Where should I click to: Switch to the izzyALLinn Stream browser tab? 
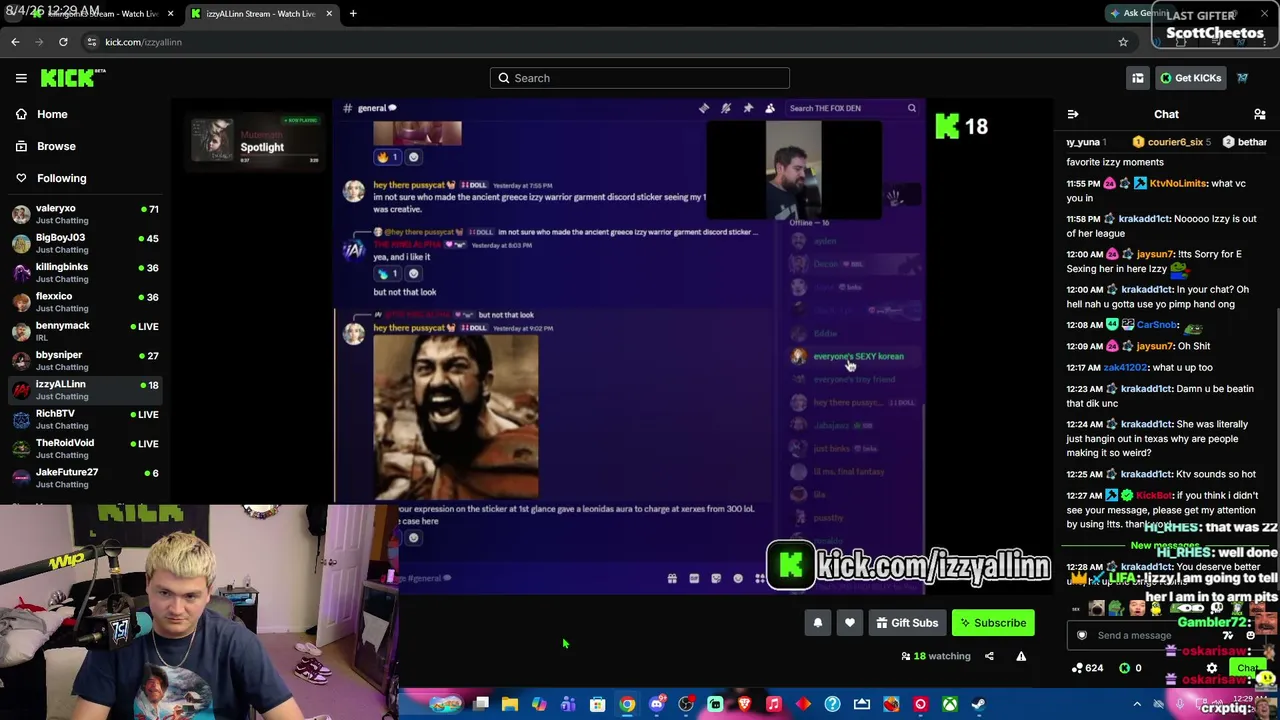click(263, 14)
